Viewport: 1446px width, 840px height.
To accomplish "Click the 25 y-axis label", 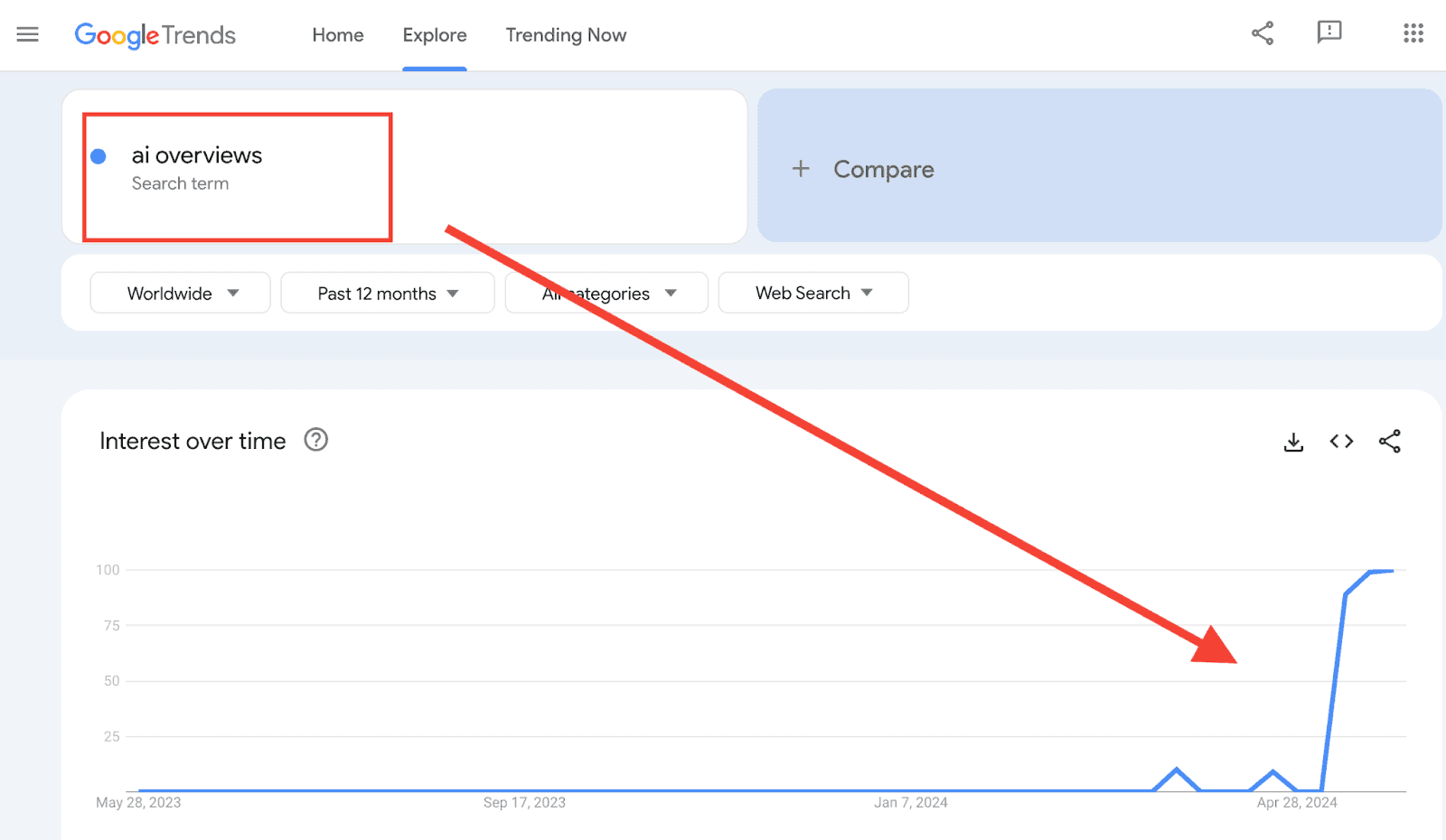I will (x=111, y=736).
